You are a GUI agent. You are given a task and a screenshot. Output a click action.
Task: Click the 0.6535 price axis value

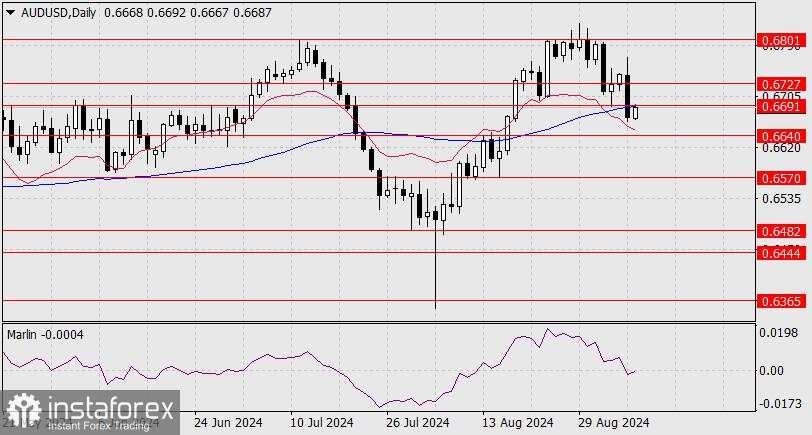[x=780, y=199]
